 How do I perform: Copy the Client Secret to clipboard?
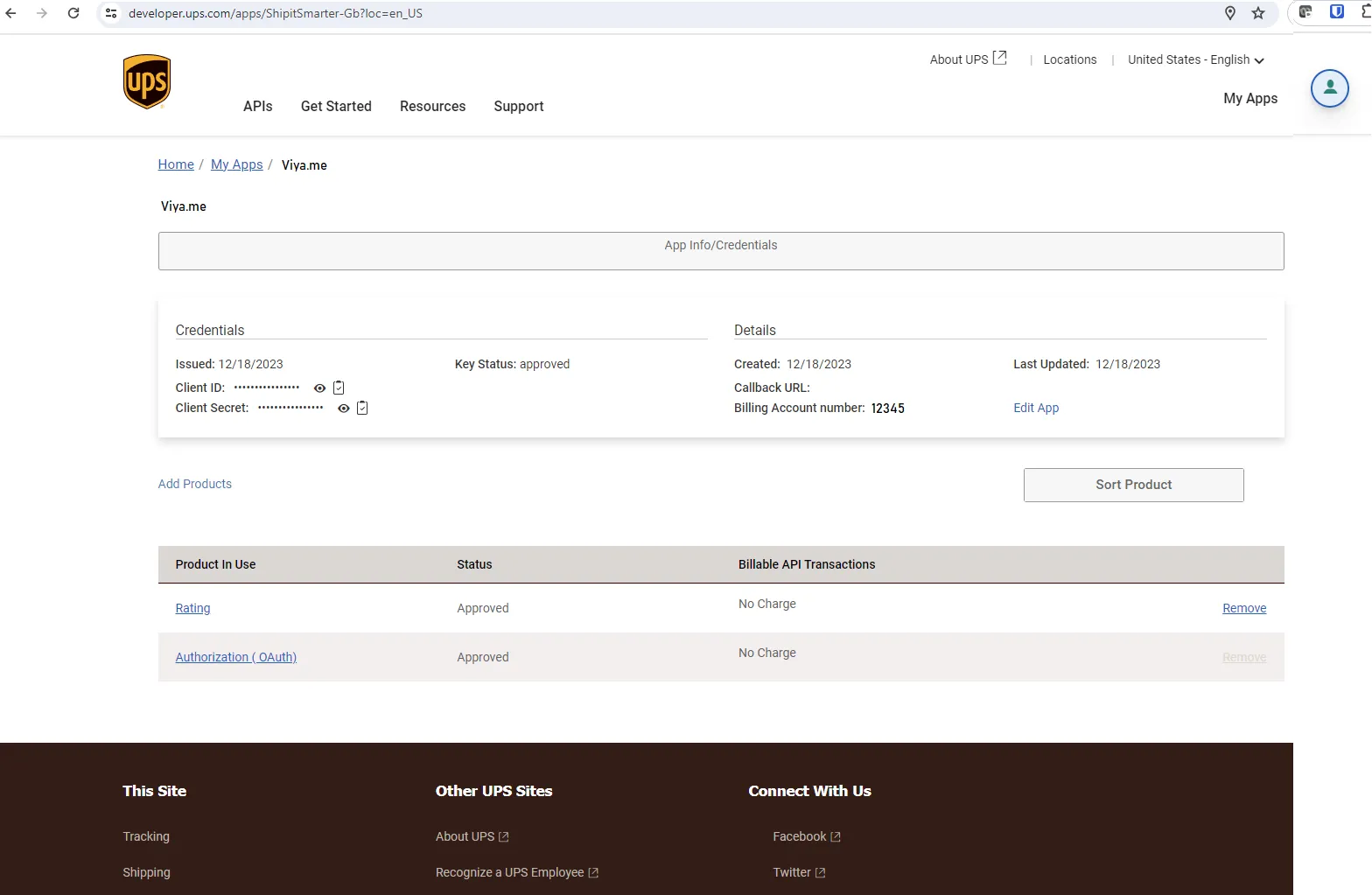click(362, 408)
